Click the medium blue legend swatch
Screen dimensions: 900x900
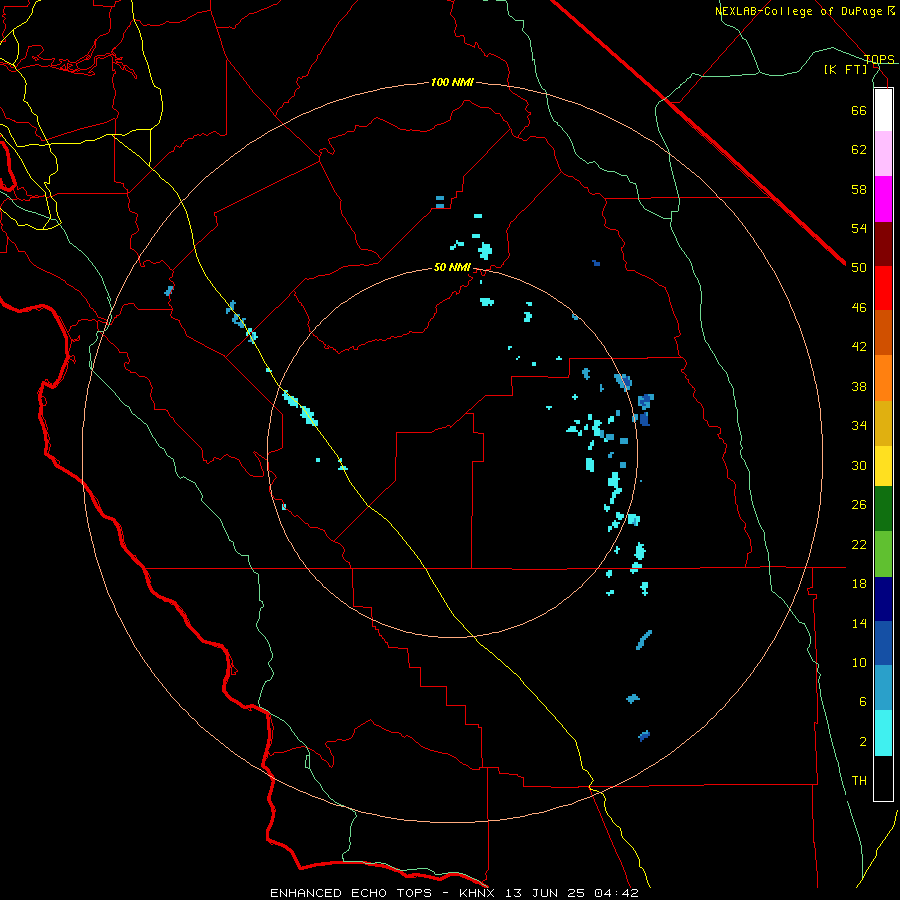(x=883, y=642)
